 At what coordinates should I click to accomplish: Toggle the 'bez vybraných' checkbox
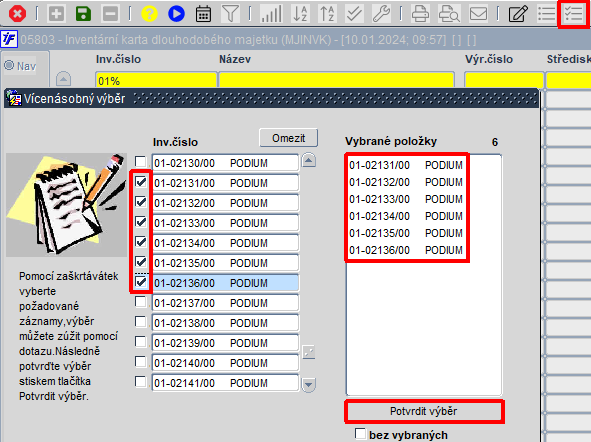360,434
